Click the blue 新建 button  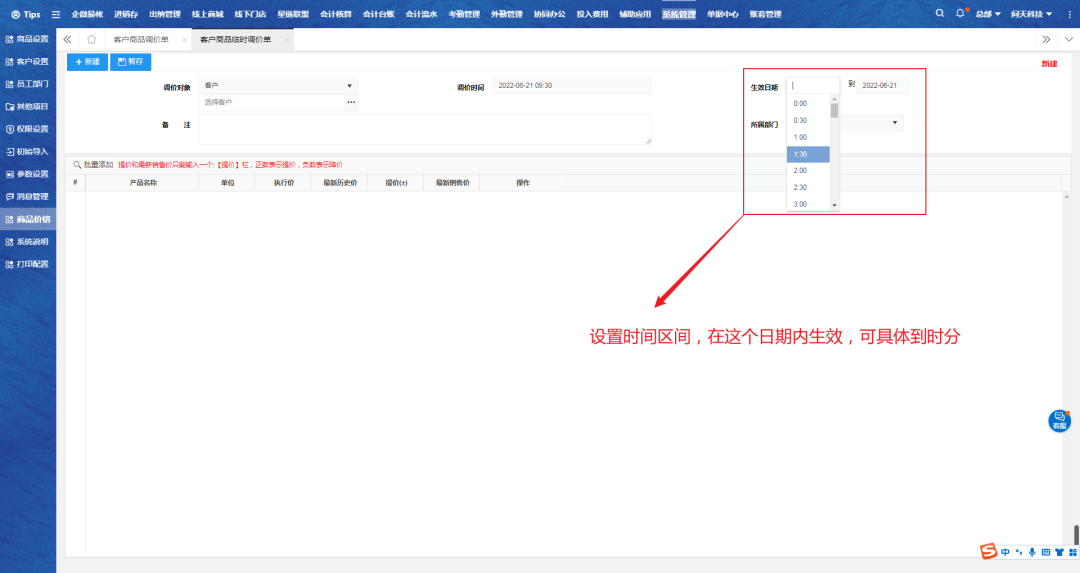(x=87, y=62)
